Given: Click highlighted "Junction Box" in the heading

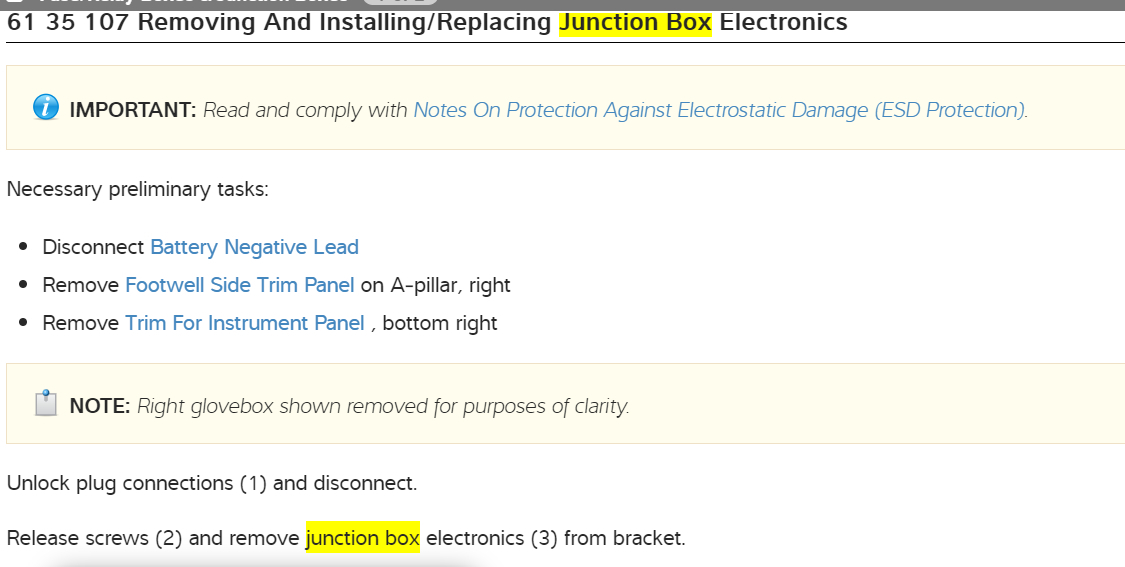Looking at the screenshot, I should tap(635, 22).
